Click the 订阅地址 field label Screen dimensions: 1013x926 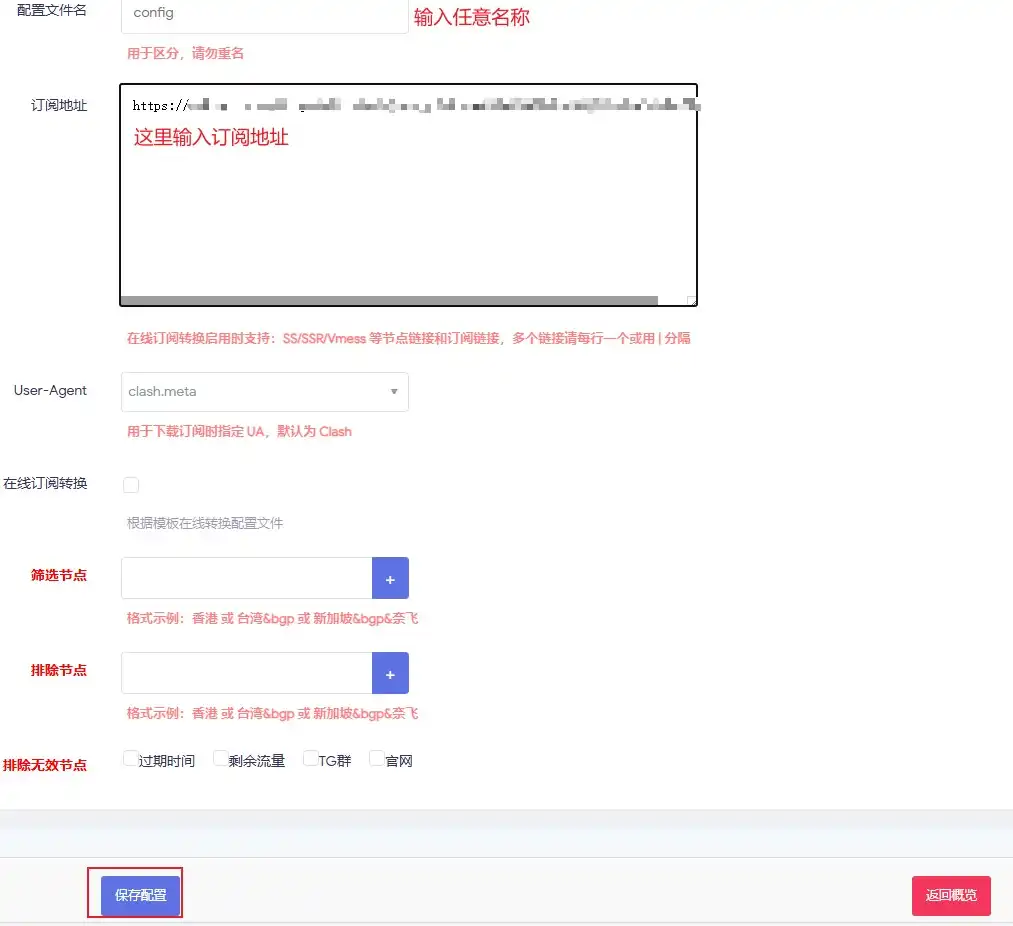[59, 105]
